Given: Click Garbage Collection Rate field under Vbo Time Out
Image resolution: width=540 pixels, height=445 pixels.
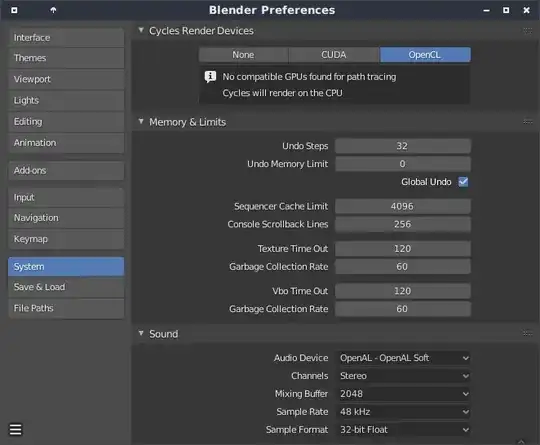Looking at the screenshot, I should (403, 309).
